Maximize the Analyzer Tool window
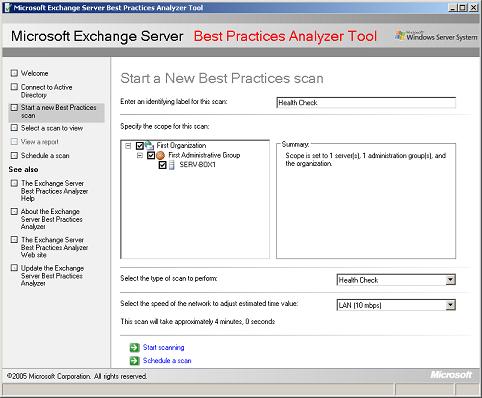Screen dimensions: 482x398 463,8
